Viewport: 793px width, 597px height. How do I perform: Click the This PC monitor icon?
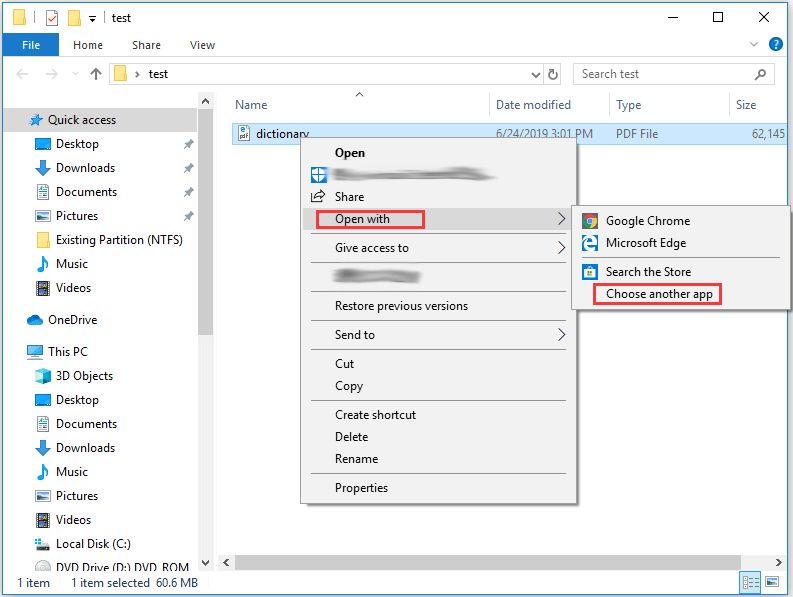pyautogui.click(x=35, y=352)
